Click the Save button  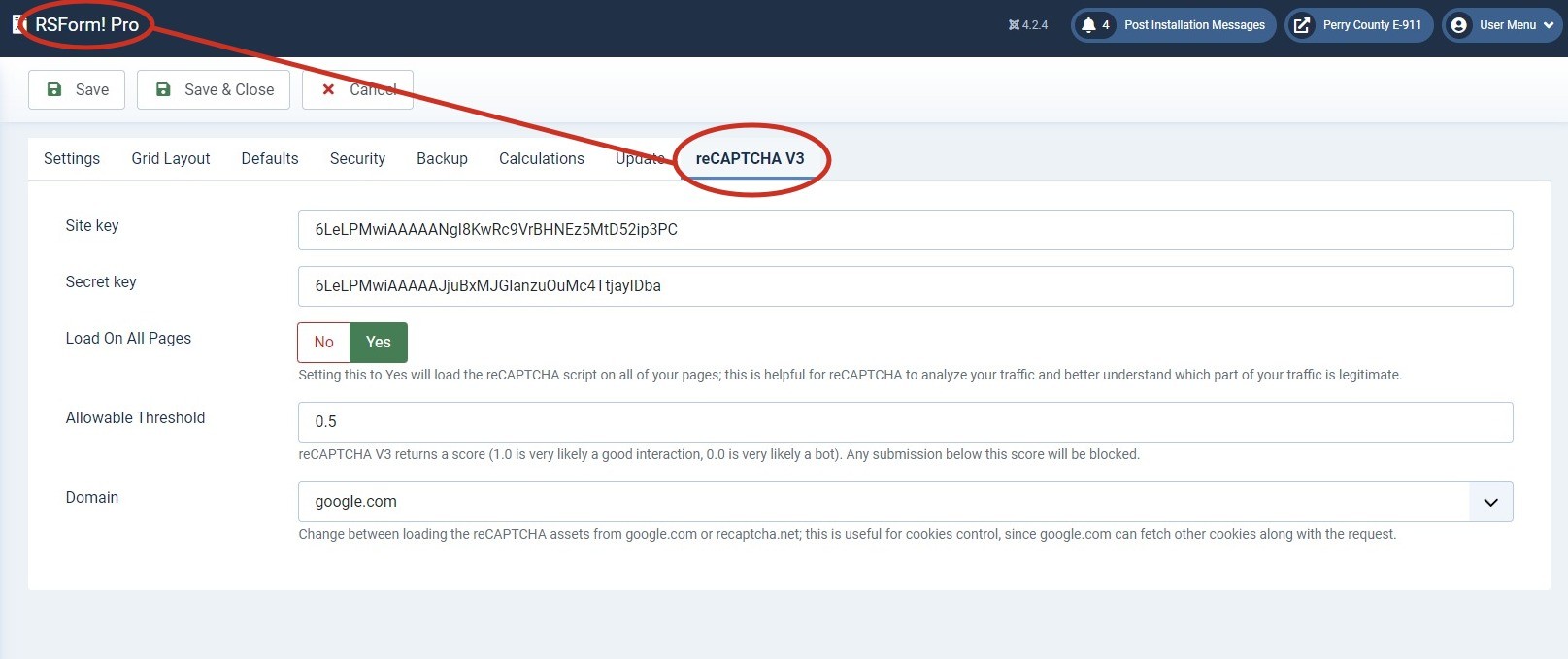coord(77,89)
